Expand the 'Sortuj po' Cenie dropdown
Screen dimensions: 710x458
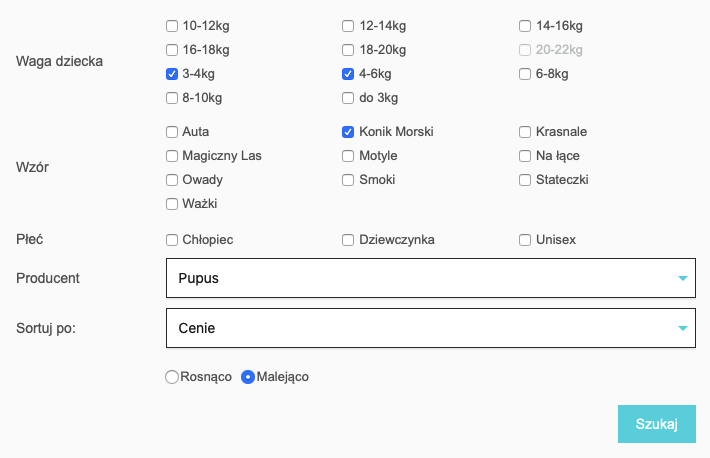point(430,328)
